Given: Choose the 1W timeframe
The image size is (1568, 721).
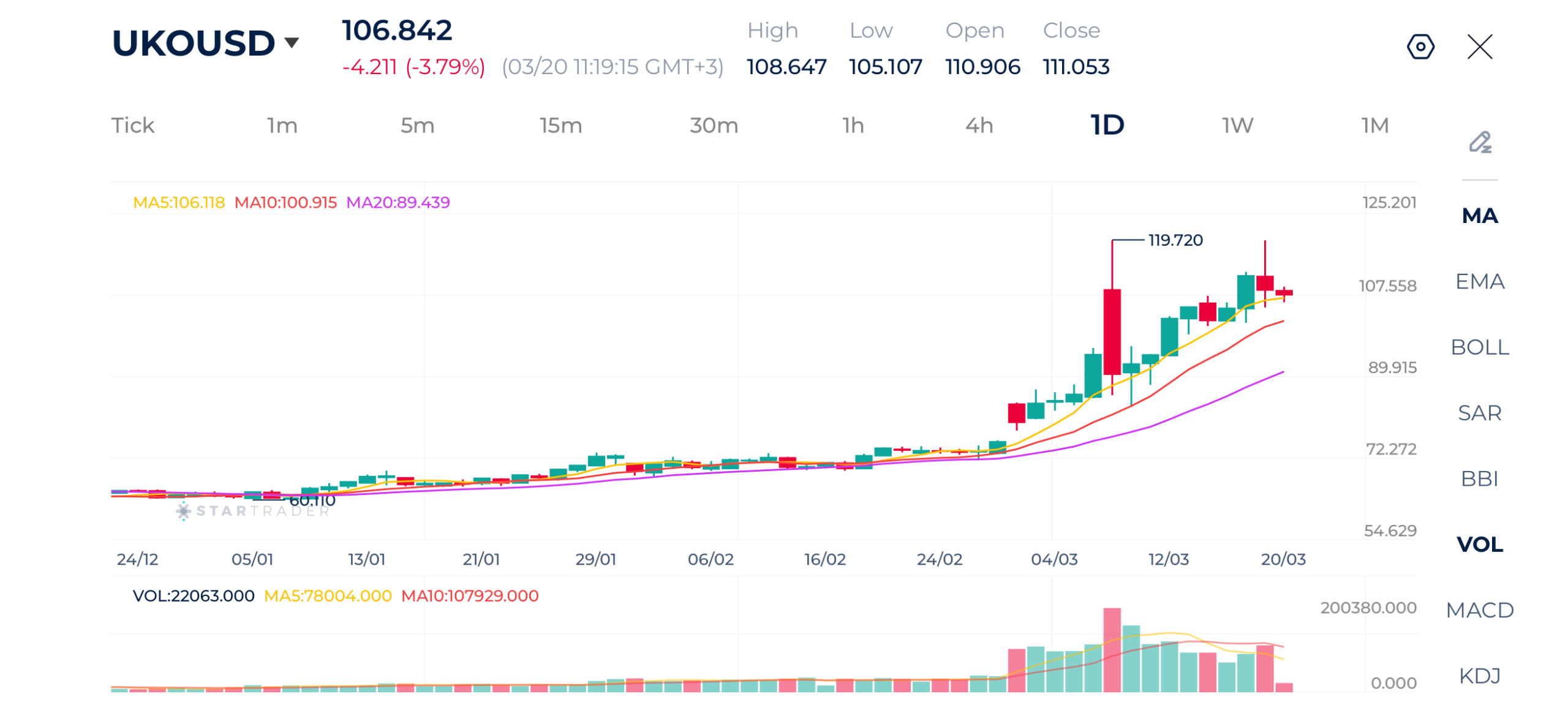Looking at the screenshot, I should (x=1236, y=126).
